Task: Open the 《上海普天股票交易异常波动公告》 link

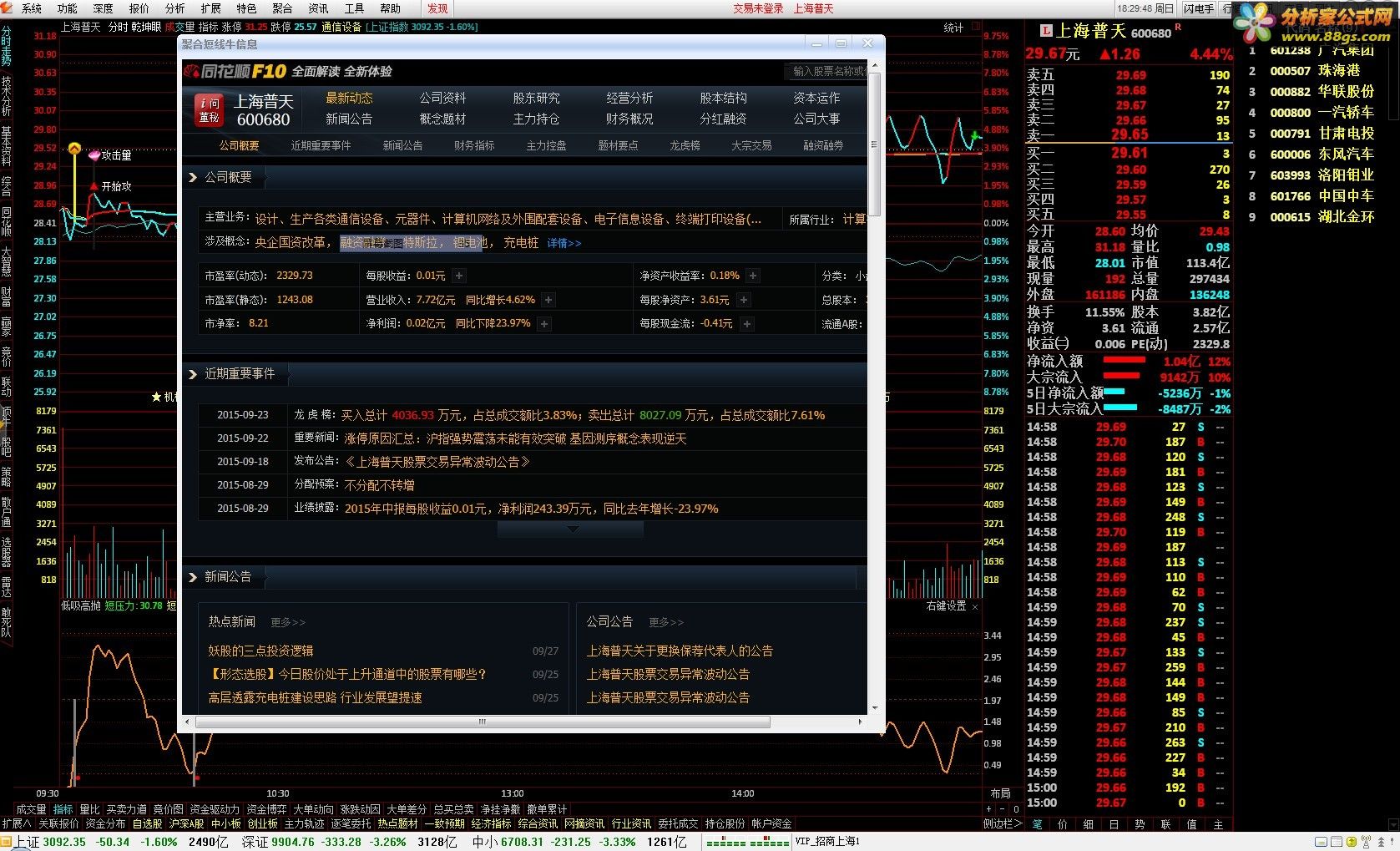Action: pyautogui.click(x=437, y=462)
